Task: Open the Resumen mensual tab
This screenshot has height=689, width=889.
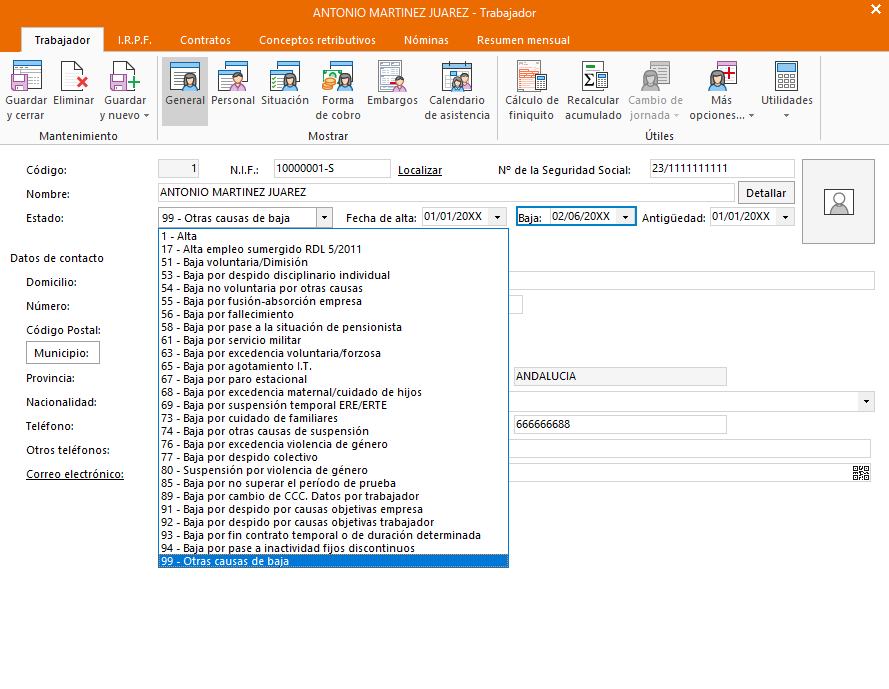Action: [523, 40]
